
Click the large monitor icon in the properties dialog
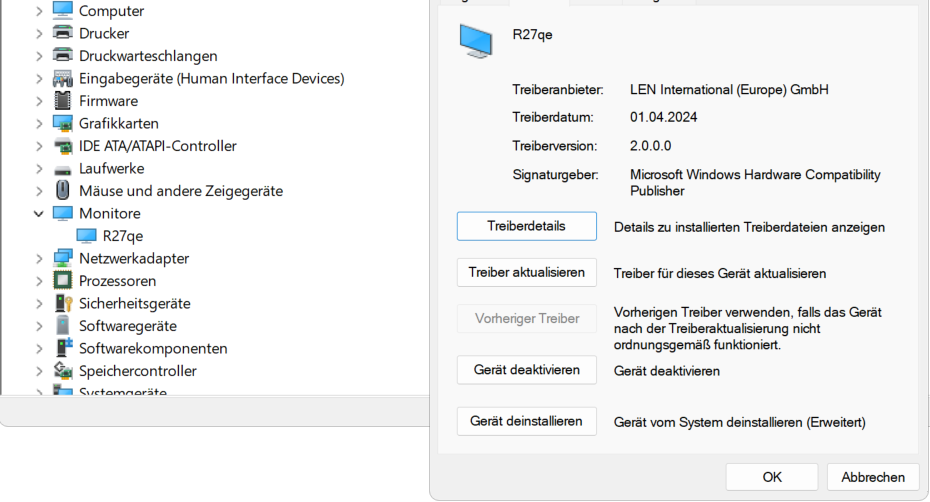(x=476, y=39)
